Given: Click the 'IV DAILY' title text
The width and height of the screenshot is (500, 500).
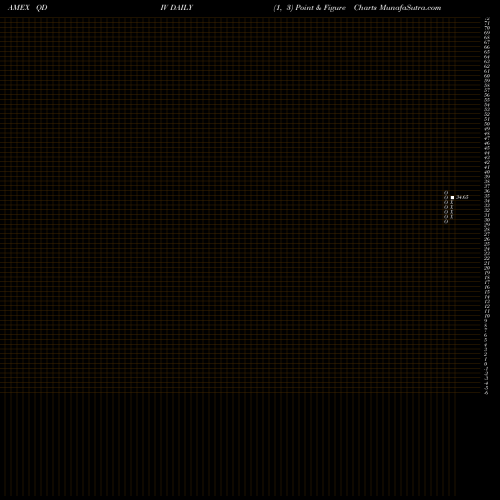Looking at the screenshot, I should pos(177,7).
